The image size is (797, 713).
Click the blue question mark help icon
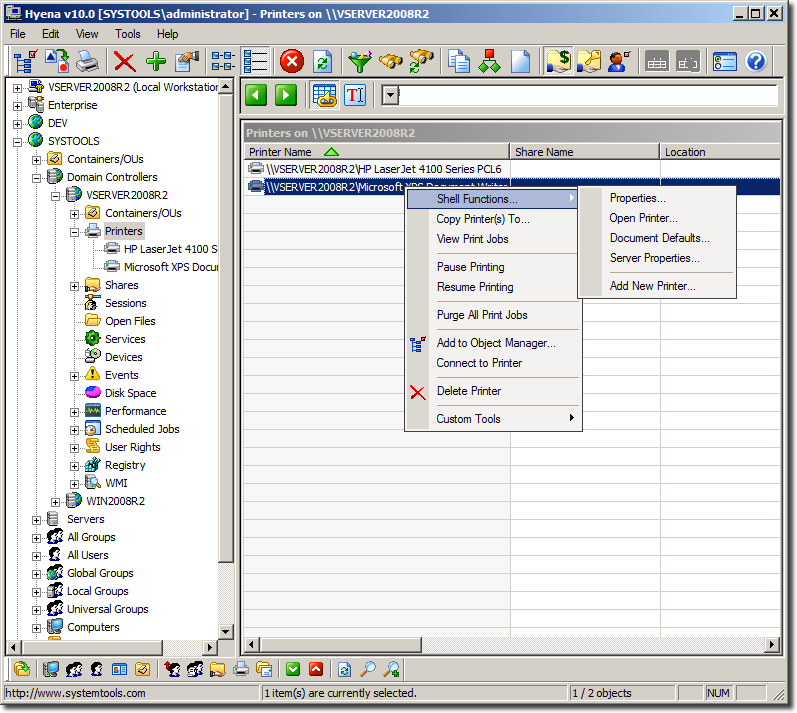756,61
